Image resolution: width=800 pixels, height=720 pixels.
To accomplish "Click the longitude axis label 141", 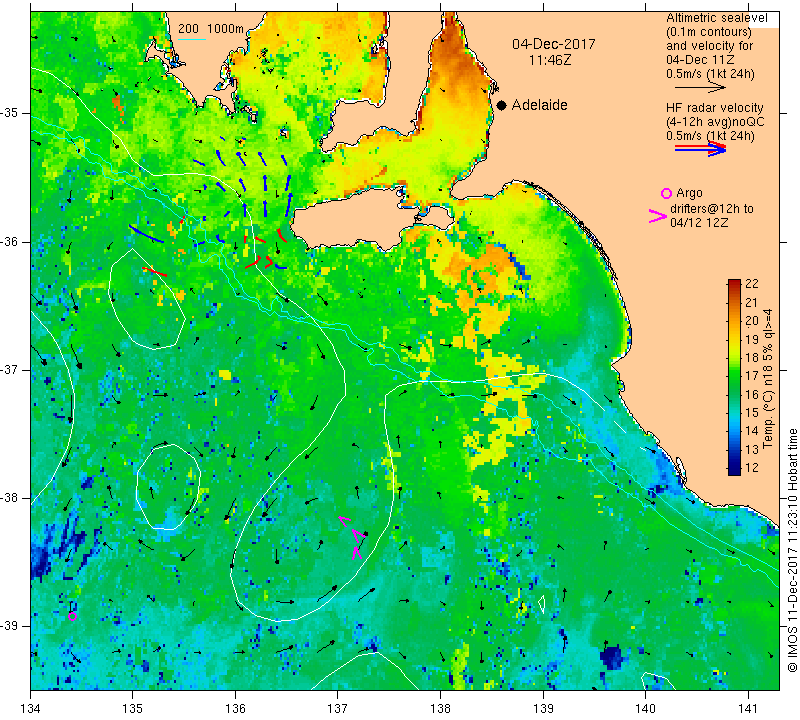I will (x=748, y=709).
